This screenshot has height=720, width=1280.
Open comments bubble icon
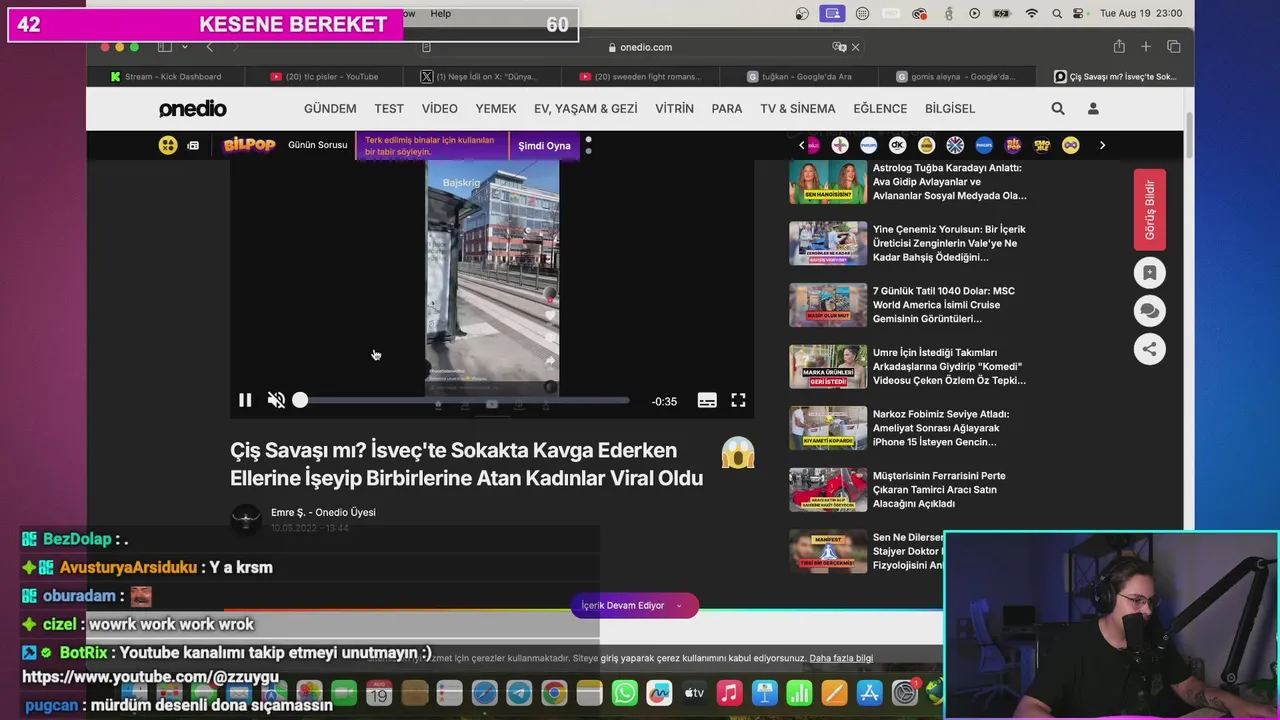(1149, 311)
